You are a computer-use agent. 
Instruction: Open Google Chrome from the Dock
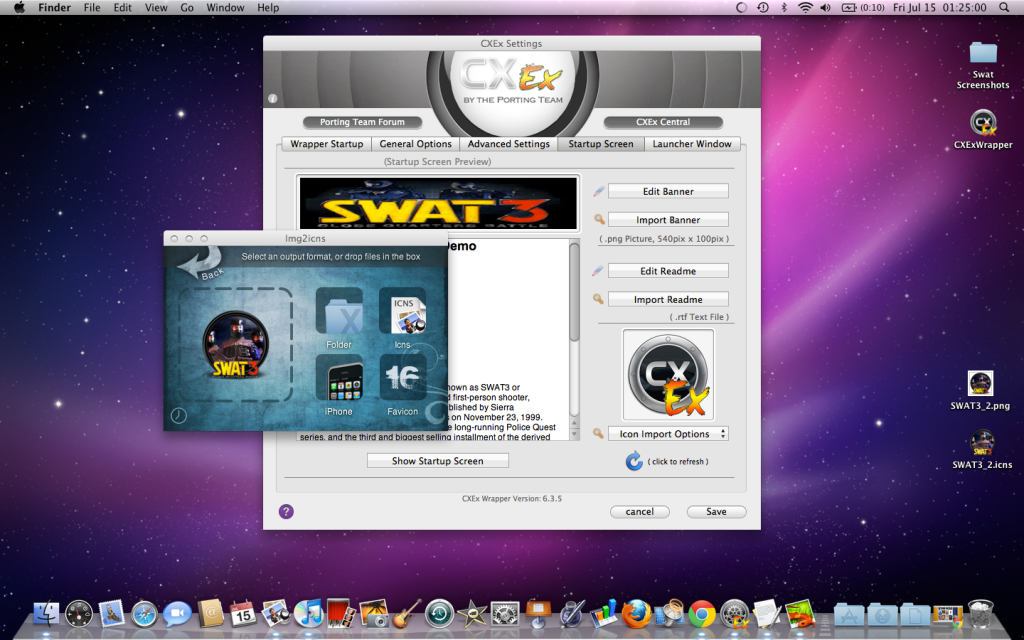pyautogui.click(x=702, y=614)
